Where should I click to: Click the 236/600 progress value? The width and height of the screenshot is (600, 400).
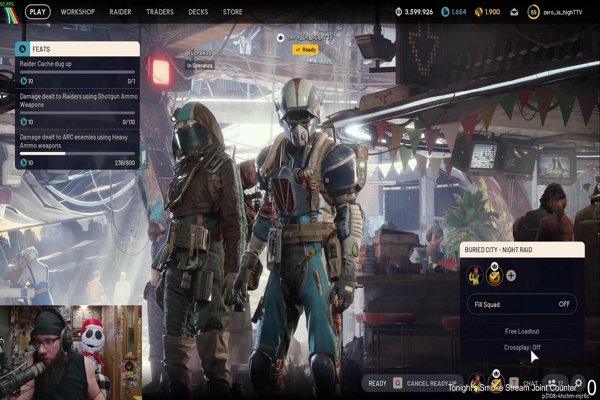point(125,163)
